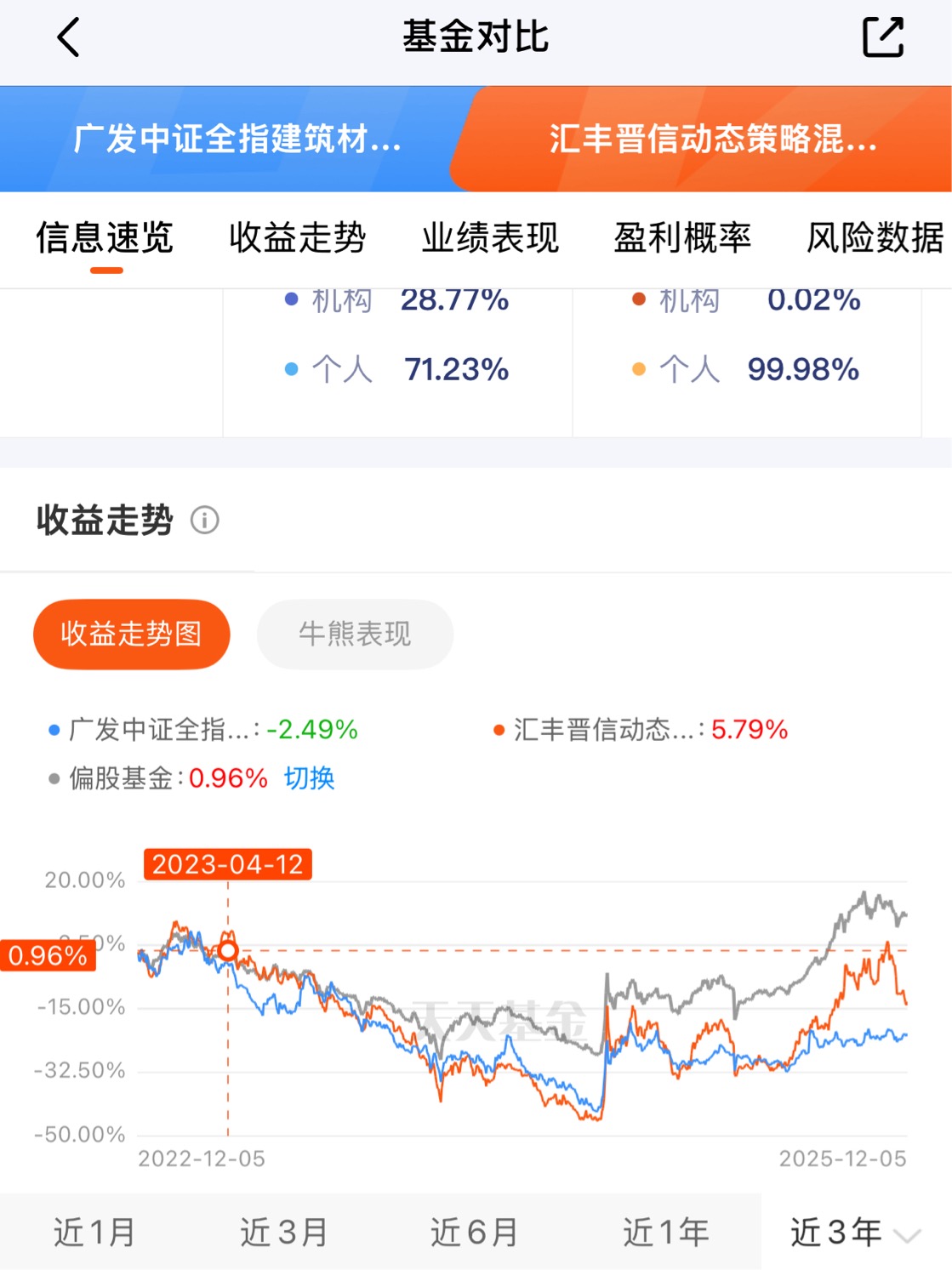952x1270 pixels.
Task: Select the 风险数据 tab
Action: 875,238
